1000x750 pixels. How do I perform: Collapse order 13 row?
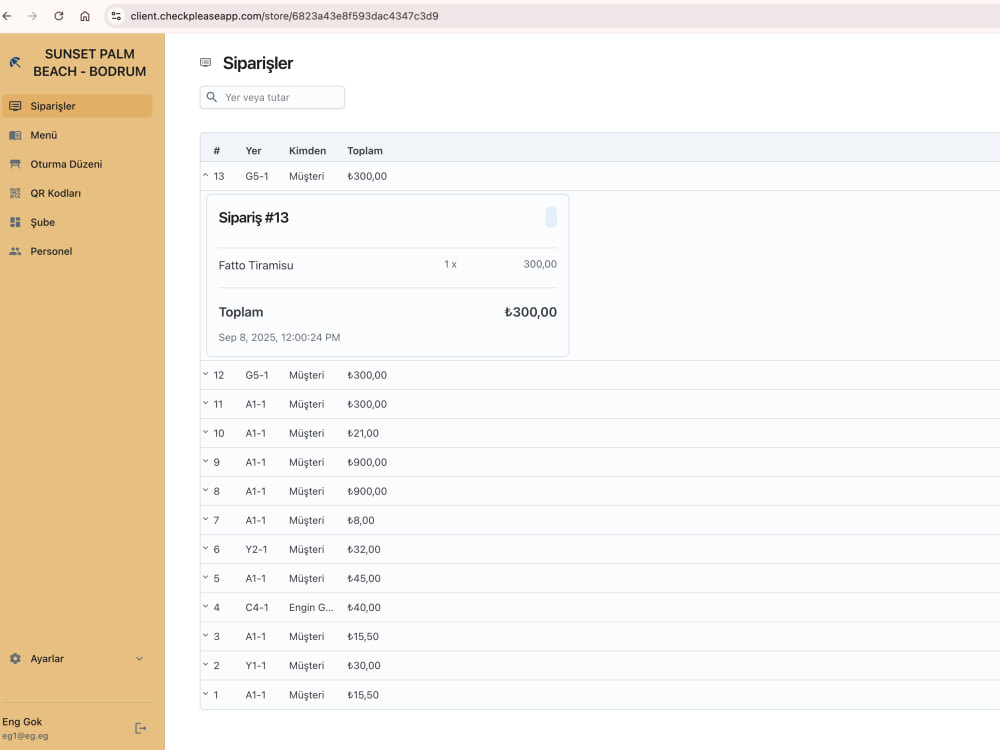205,175
